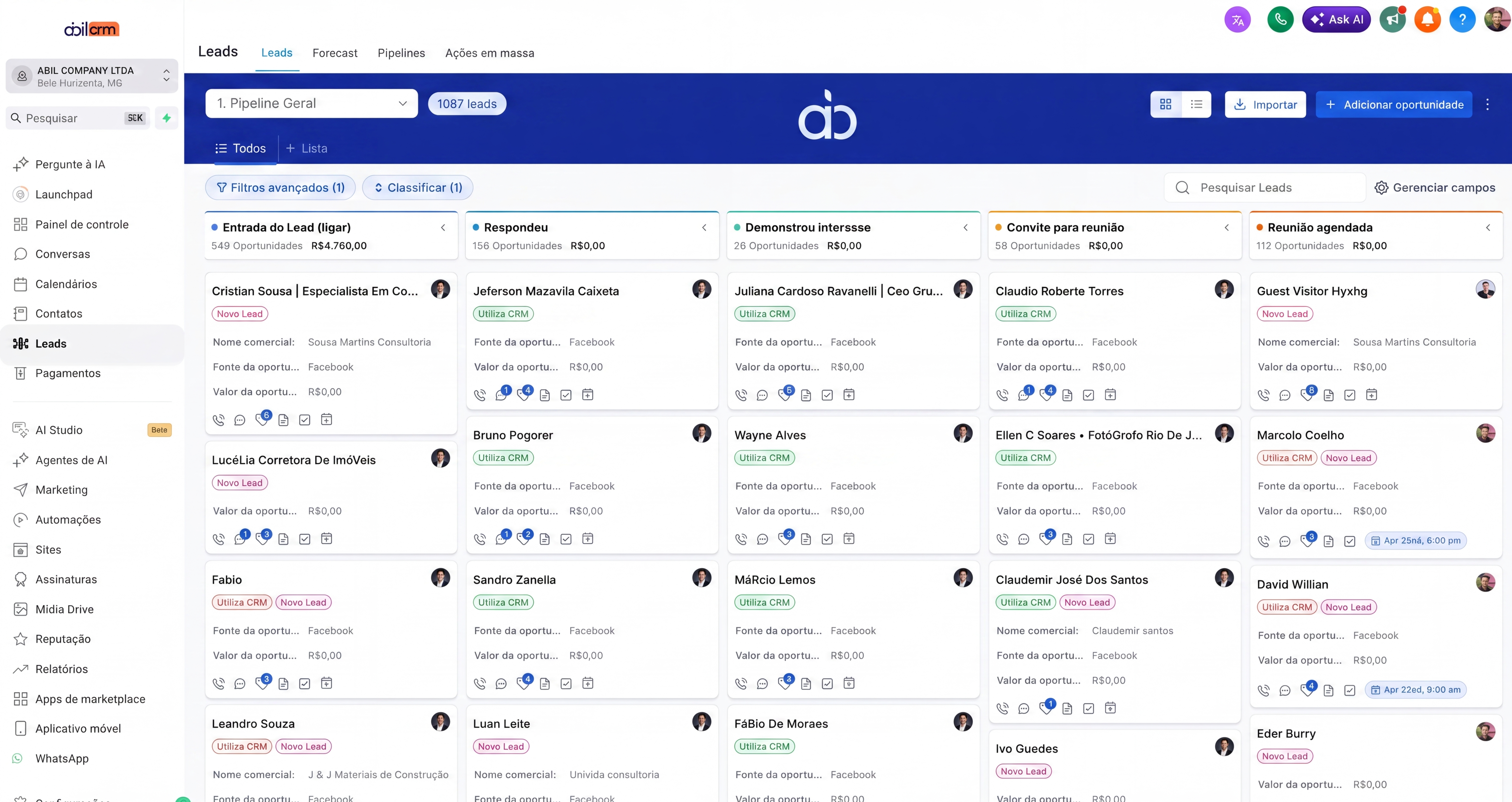Collapse the Demonstrou interssse column
This screenshot has height=802, width=1512.
coord(966,228)
